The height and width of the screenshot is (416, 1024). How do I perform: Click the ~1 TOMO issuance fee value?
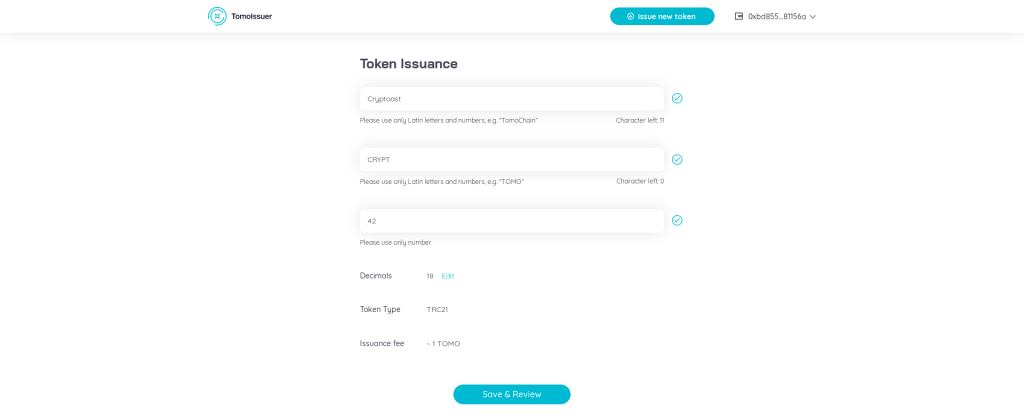[443, 344]
